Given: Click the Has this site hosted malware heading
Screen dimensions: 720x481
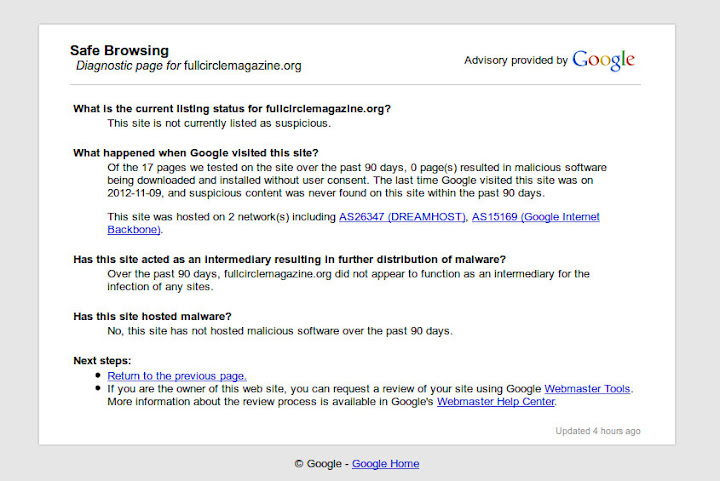Looking at the screenshot, I should click(153, 317).
